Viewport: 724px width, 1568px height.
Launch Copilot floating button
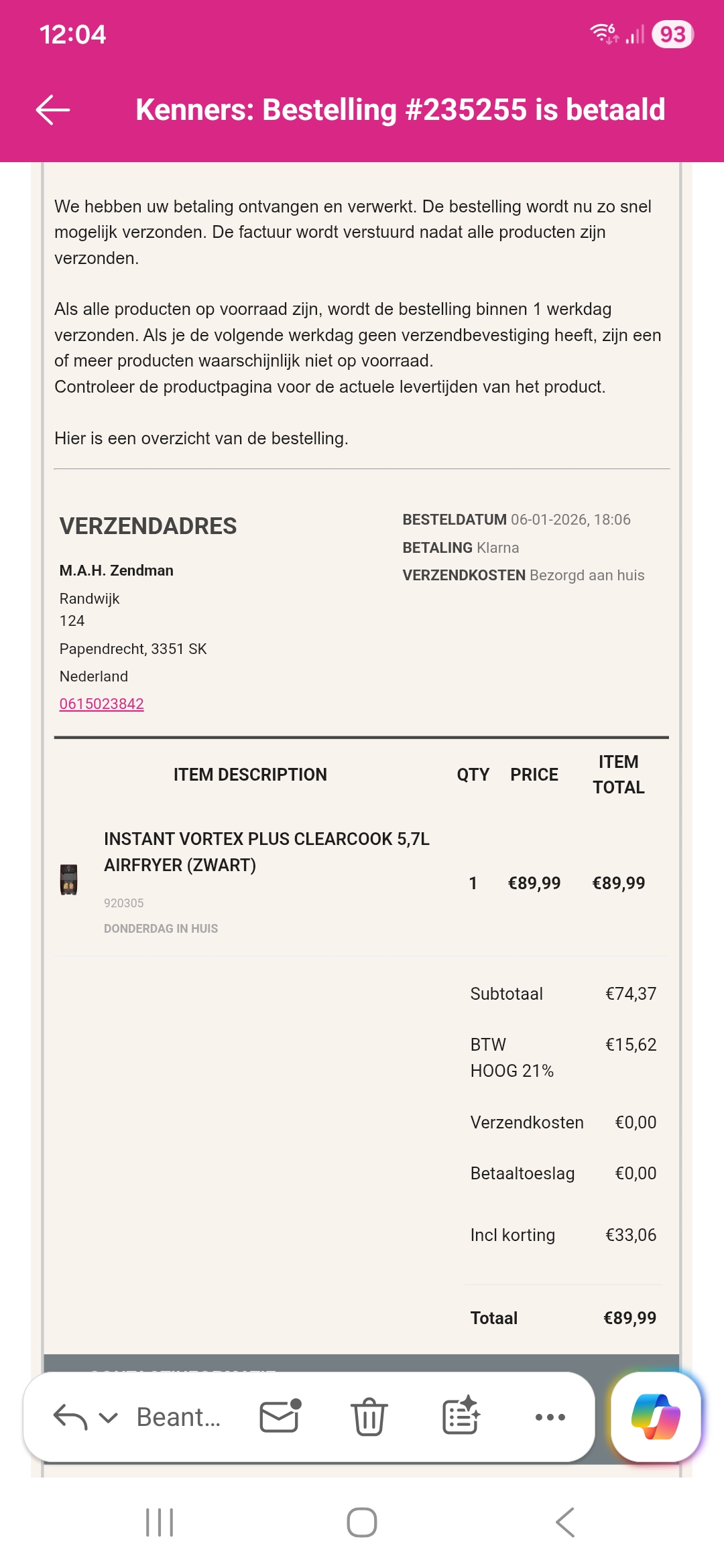[x=656, y=1417]
